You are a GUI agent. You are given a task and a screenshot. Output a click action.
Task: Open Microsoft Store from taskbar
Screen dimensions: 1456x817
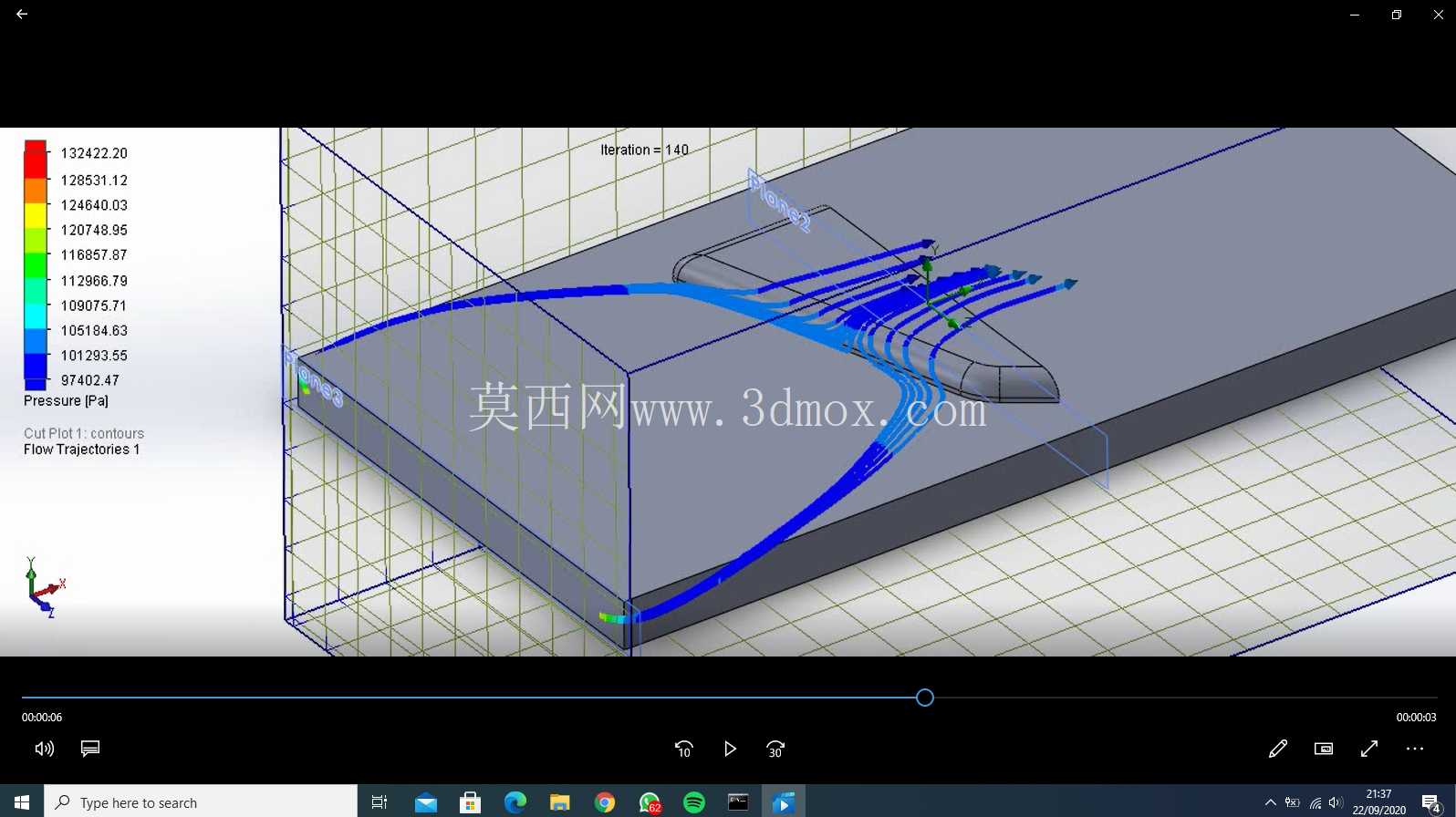471,802
